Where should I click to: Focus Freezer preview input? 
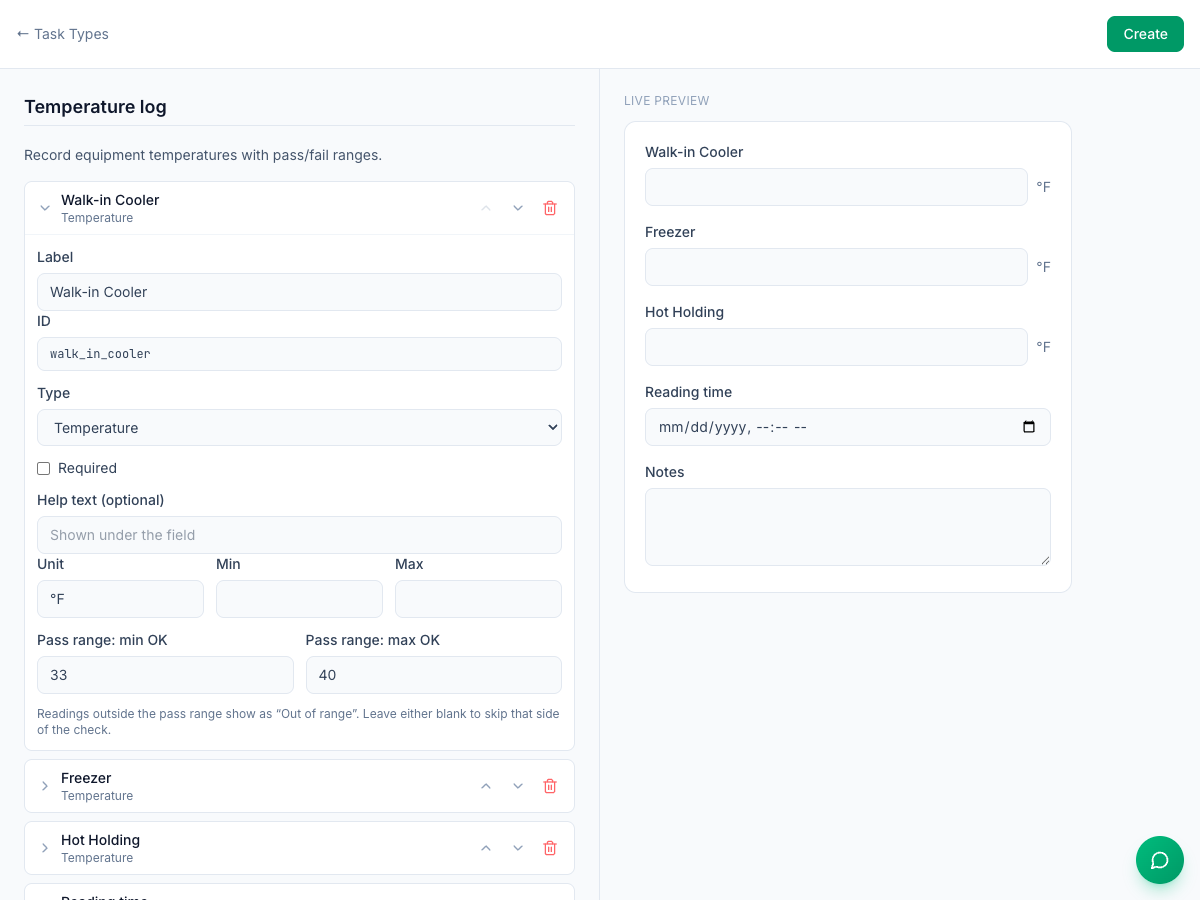click(x=836, y=267)
